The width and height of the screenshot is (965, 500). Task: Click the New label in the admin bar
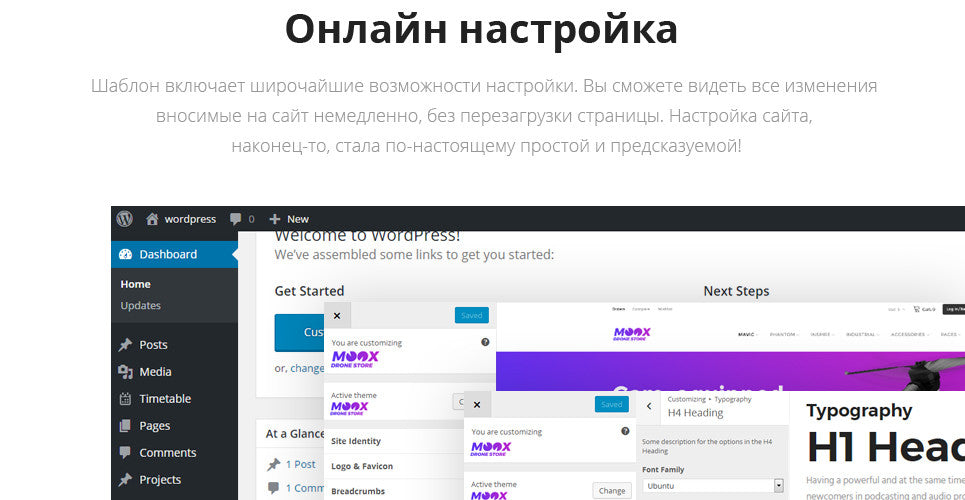pyautogui.click(x=298, y=219)
